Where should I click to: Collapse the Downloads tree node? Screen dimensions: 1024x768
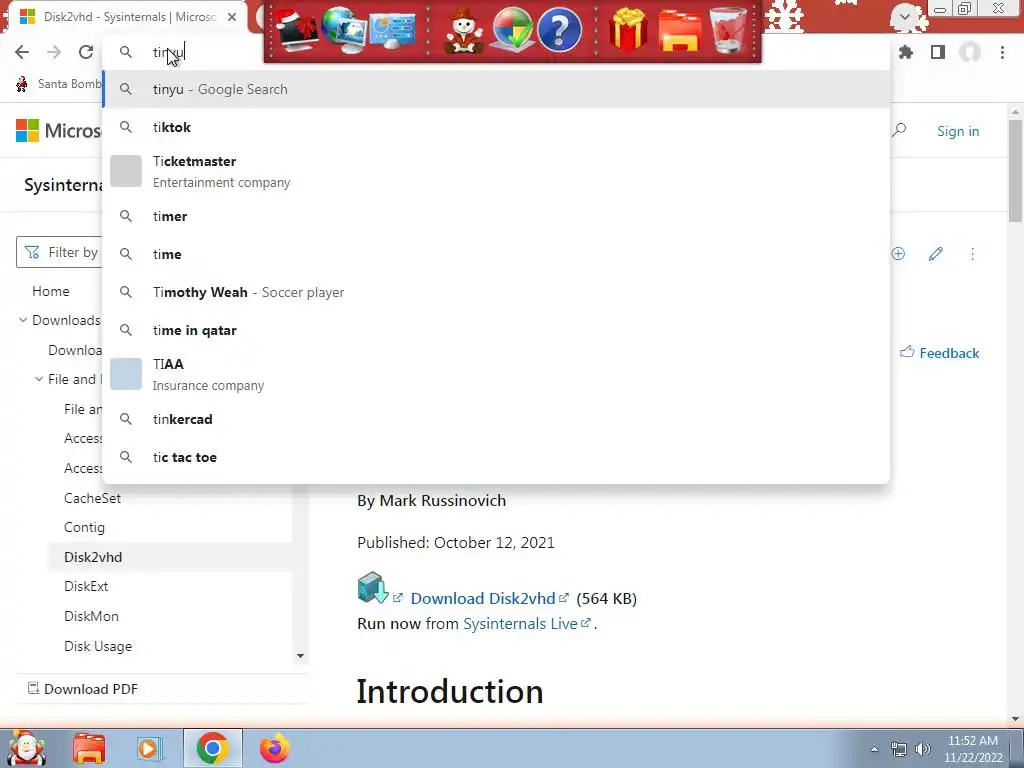[23, 320]
